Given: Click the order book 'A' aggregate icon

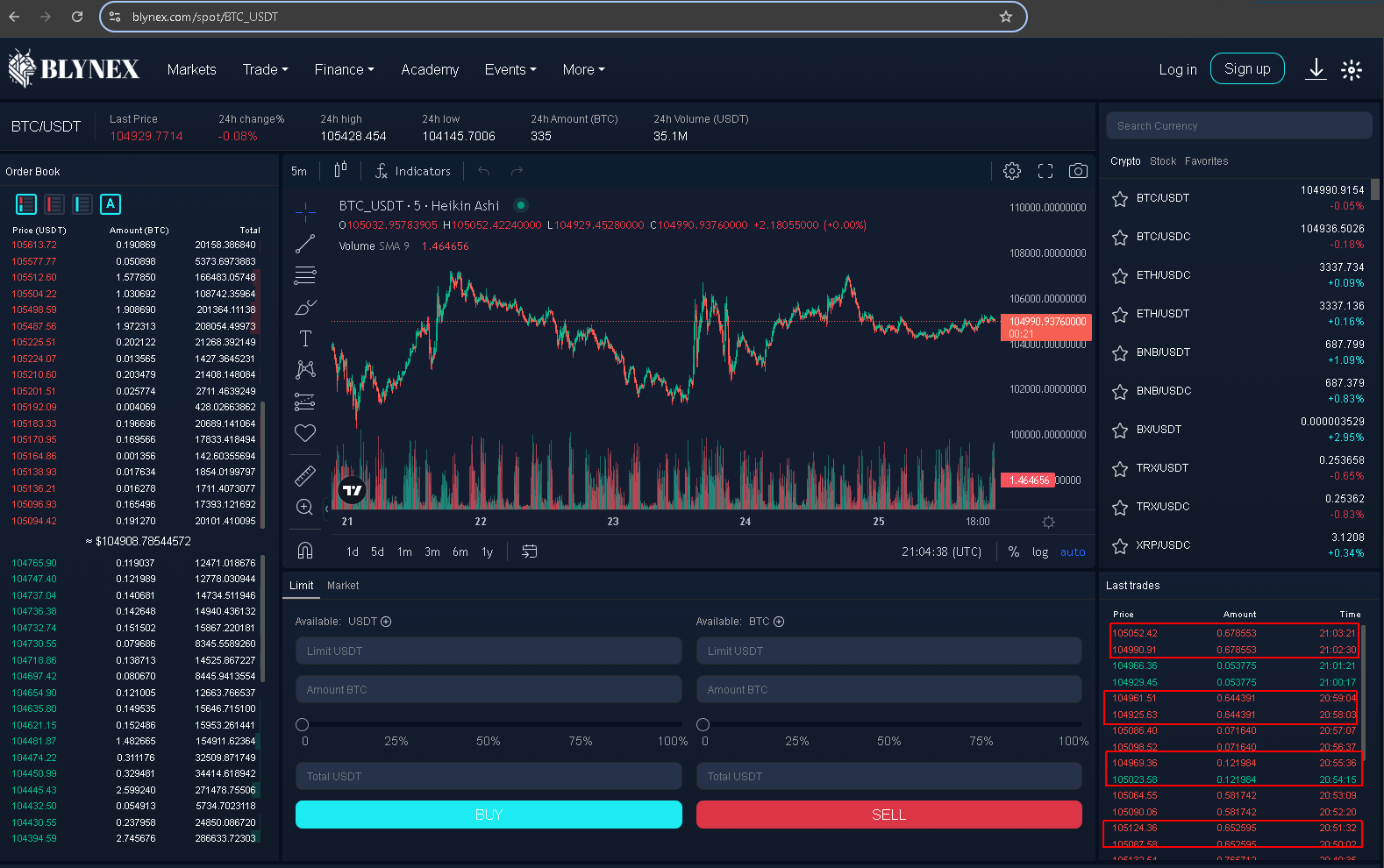Looking at the screenshot, I should (111, 204).
